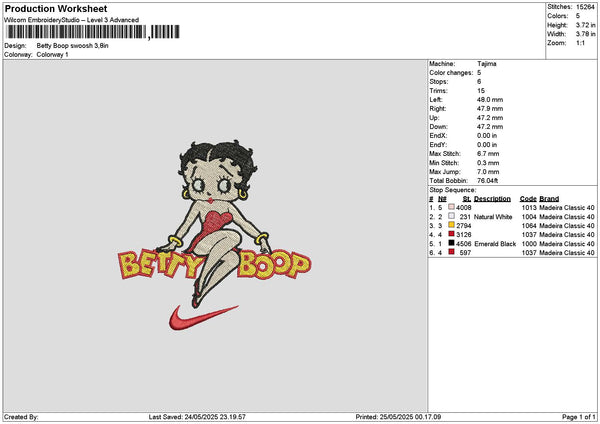Screen dimensions: 600x424
Task: Click 'Wilcom EmbroideryStudio – Level 3 Advanced' text
Action: (x=72, y=20)
